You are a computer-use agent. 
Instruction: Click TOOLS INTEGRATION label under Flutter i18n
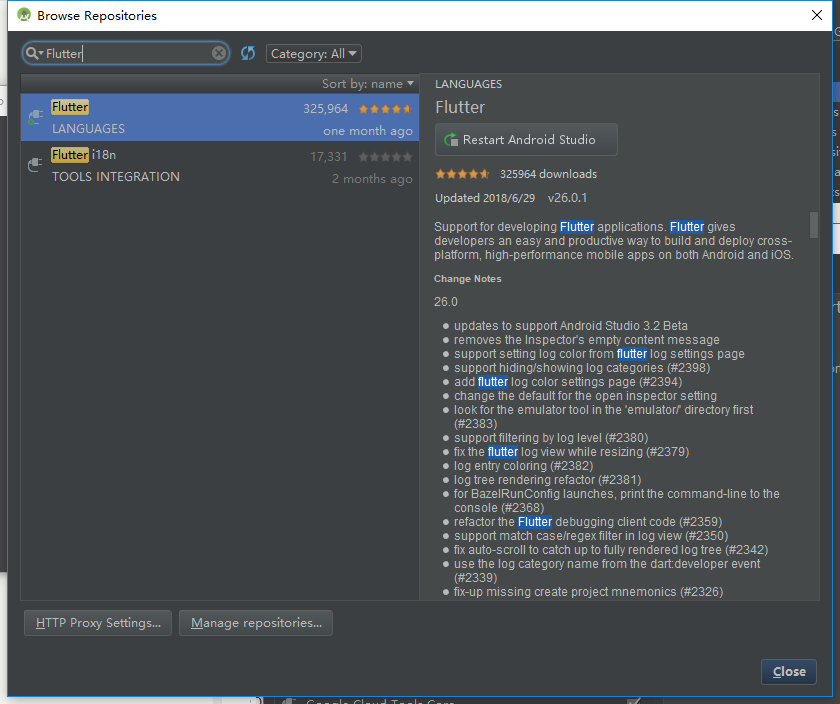[x=116, y=177]
